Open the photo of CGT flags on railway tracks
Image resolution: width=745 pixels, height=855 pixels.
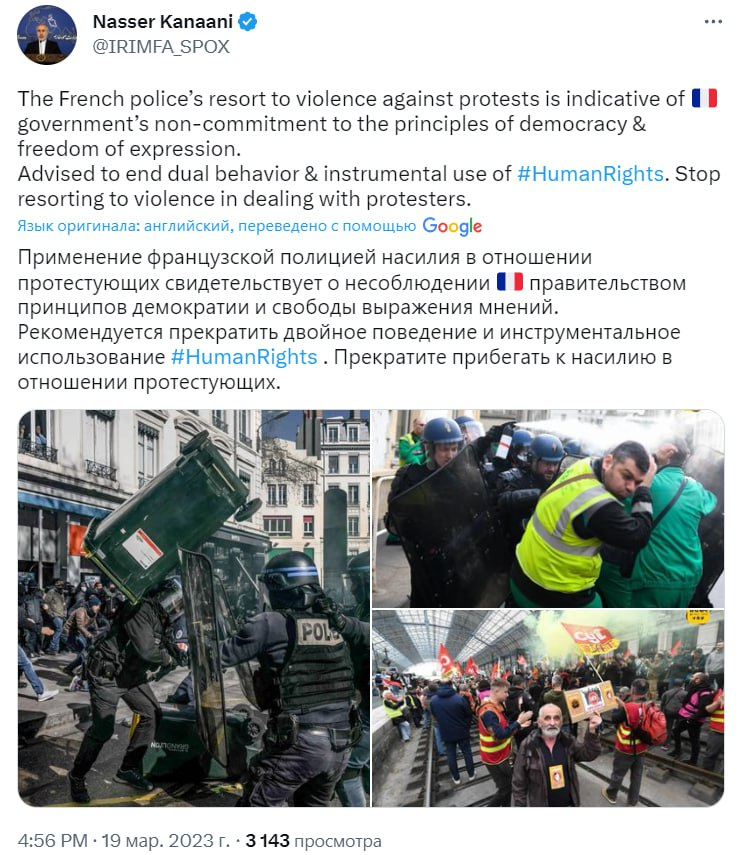pyautogui.click(x=548, y=708)
